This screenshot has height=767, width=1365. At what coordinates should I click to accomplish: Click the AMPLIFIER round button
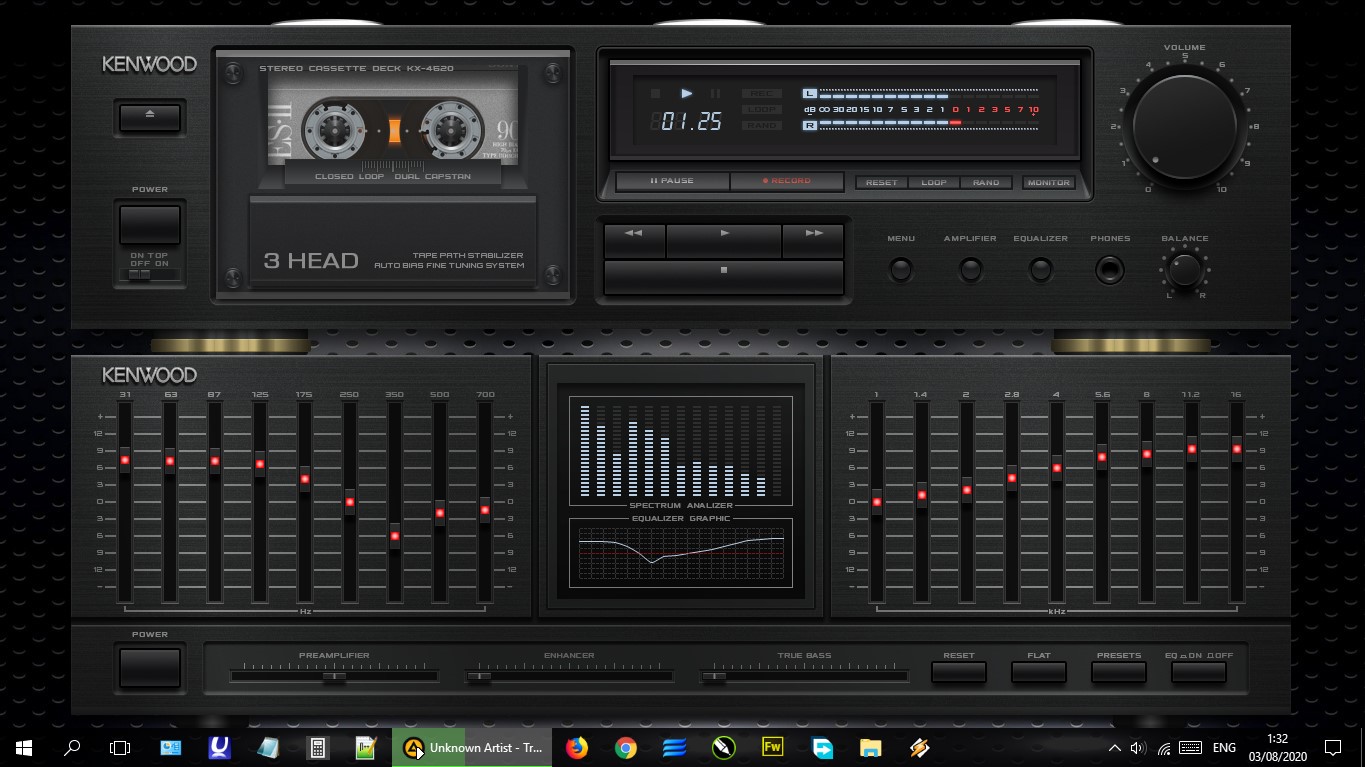pyautogui.click(x=970, y=269)
